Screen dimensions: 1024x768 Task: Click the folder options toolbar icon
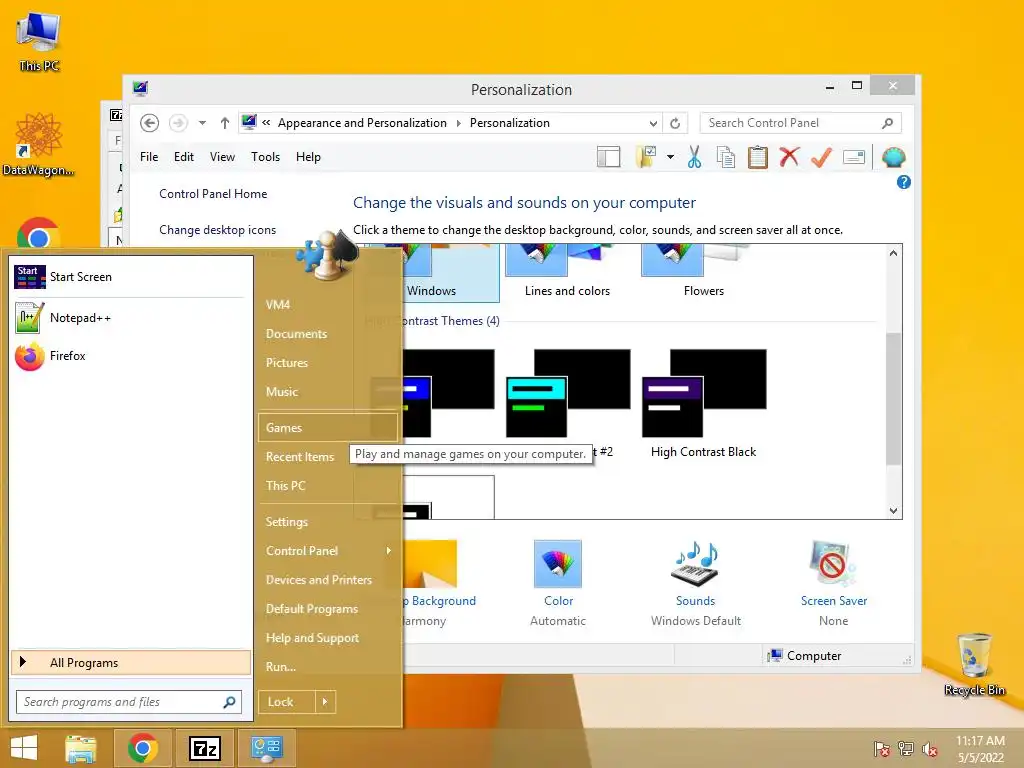(646, 157)
